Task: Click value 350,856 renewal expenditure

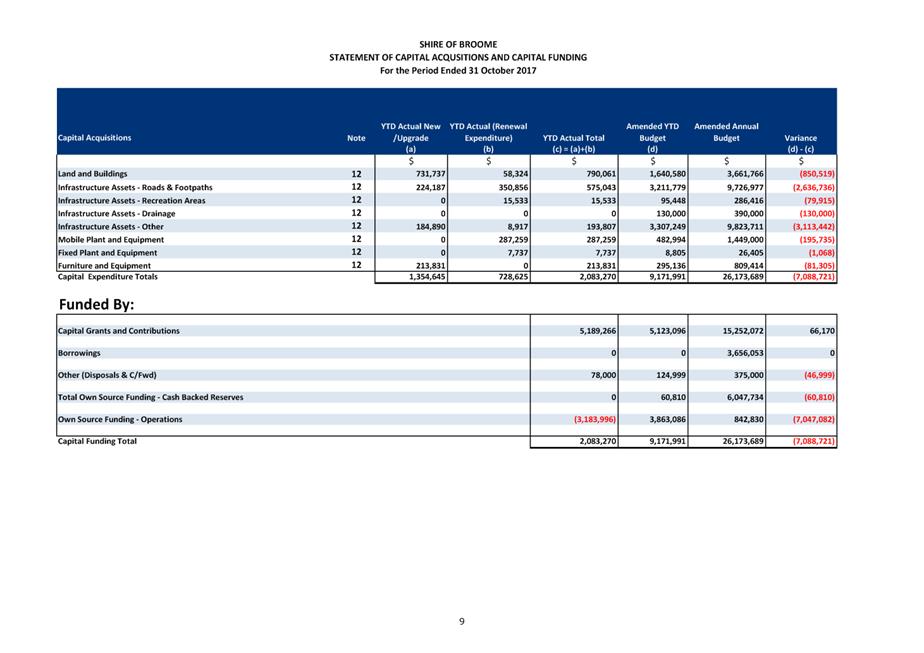Action: click(513, 187)
